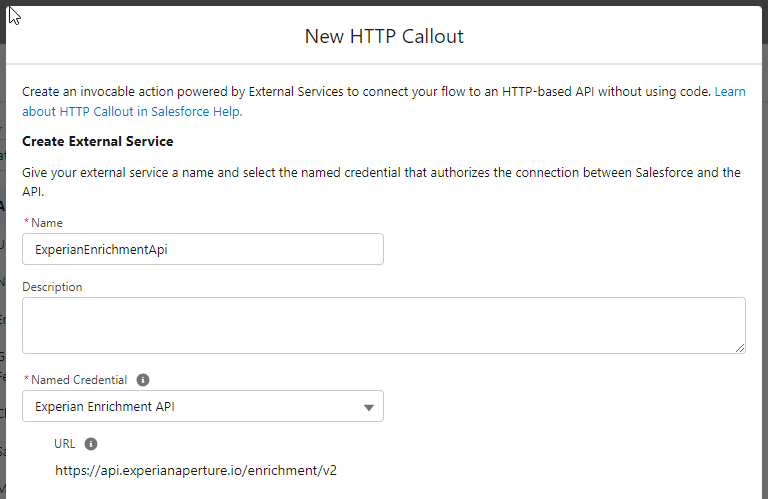Click the red required asterisk beside Name

pyautogui.click(x=26, y=222)
